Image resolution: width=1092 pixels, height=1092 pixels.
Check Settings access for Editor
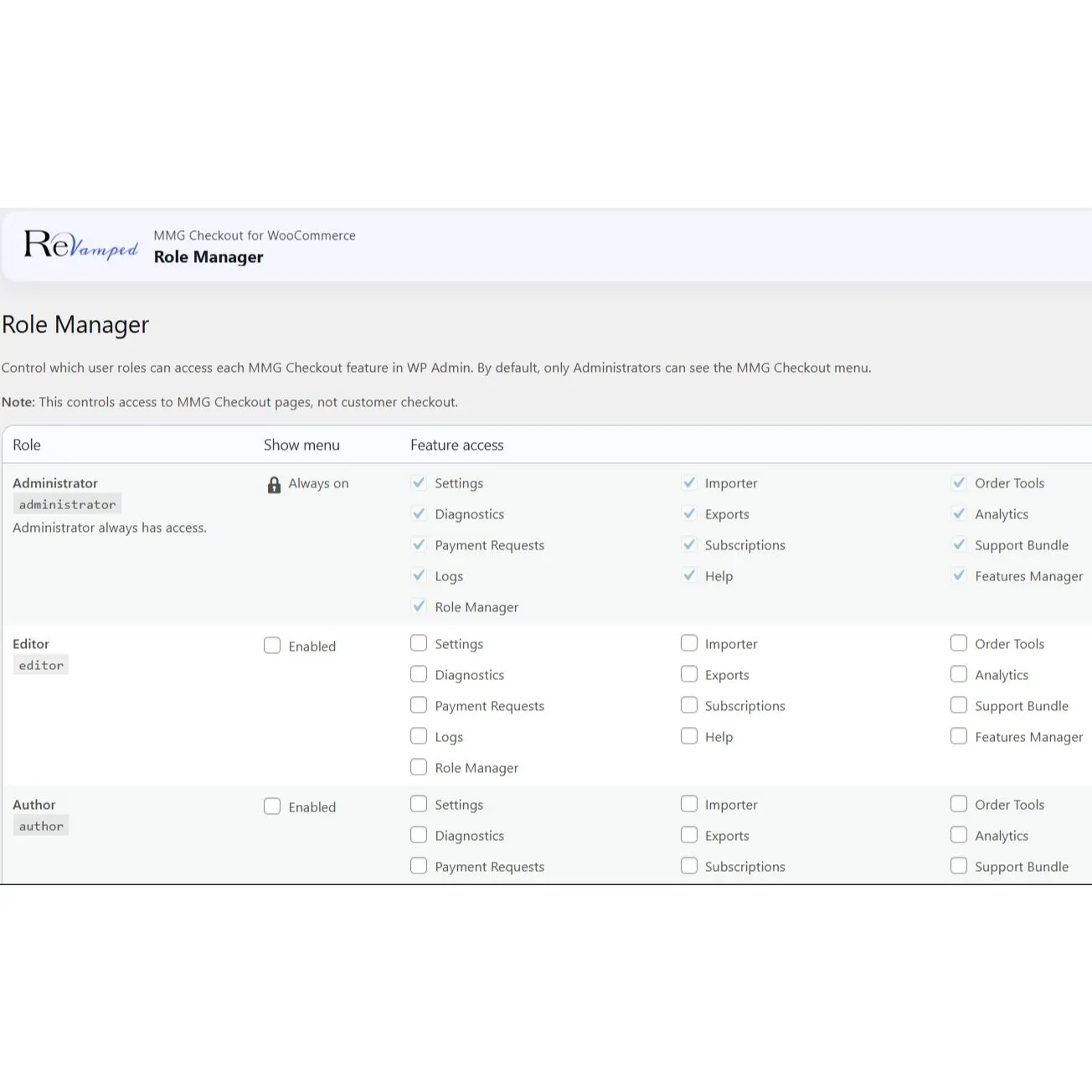point(419,643)
